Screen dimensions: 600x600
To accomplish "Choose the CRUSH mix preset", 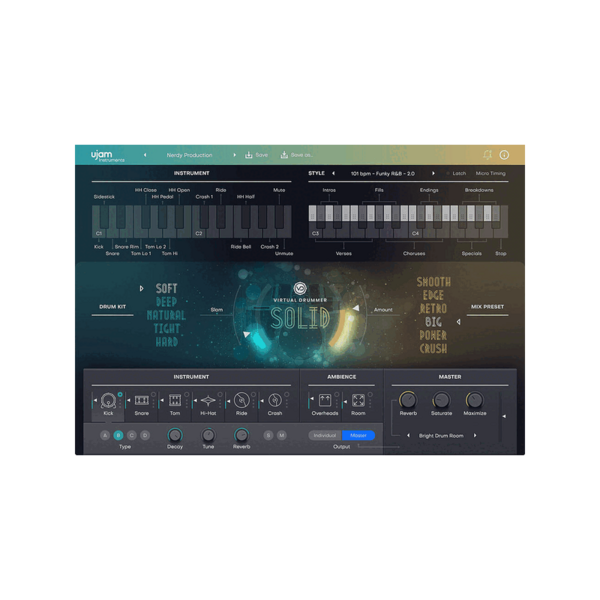I will point(434,349).
